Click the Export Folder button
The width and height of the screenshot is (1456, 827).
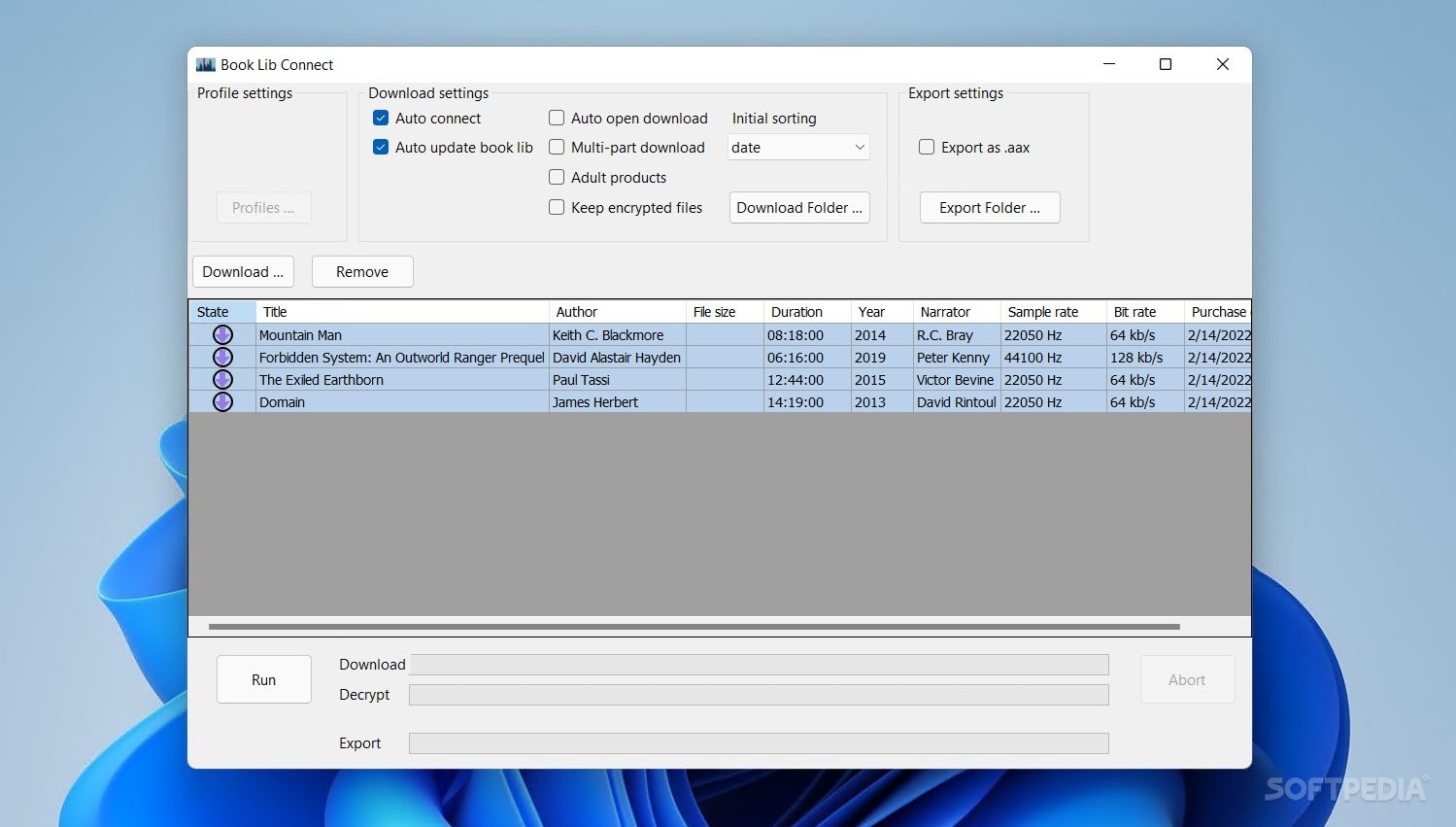point(990,208)
